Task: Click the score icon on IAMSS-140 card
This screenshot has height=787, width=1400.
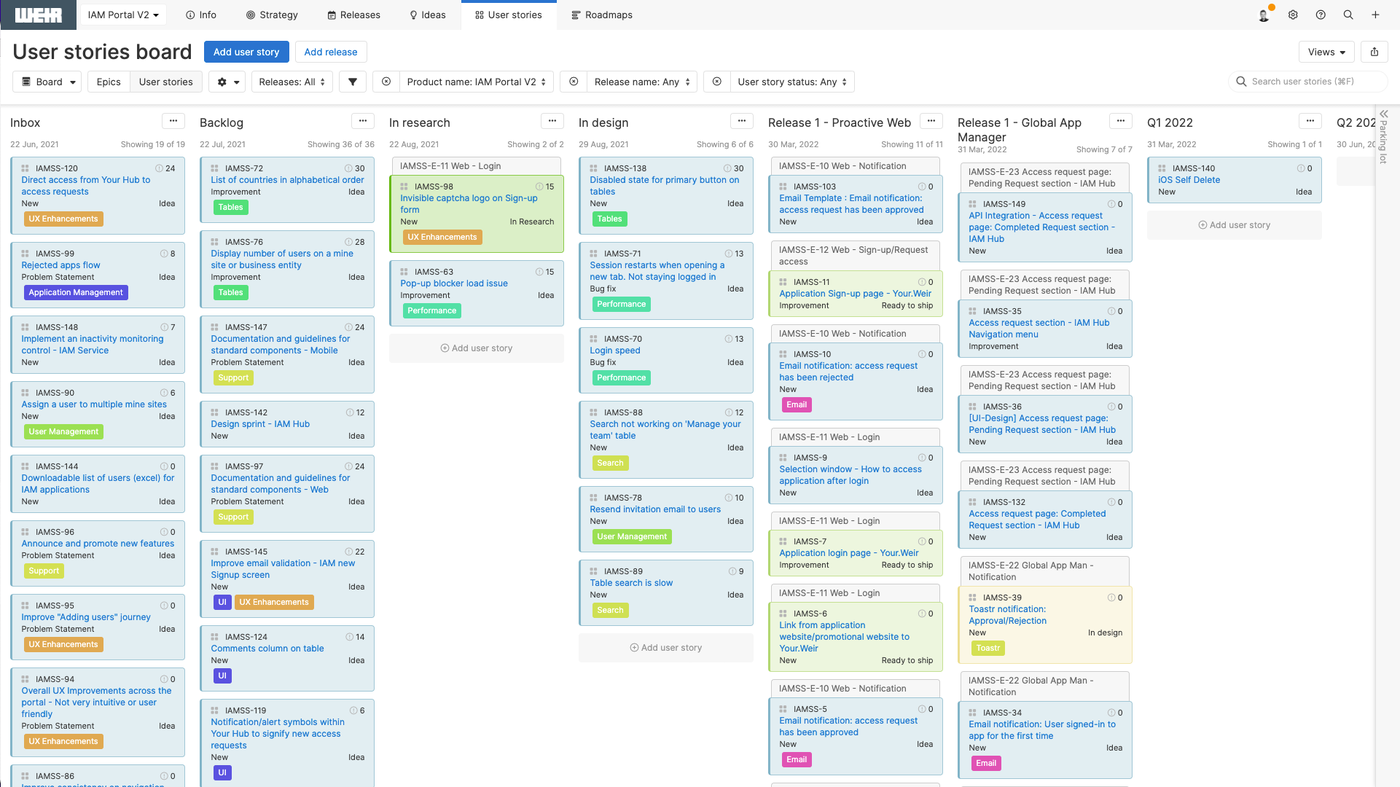Action: (x=1300, y=169)
